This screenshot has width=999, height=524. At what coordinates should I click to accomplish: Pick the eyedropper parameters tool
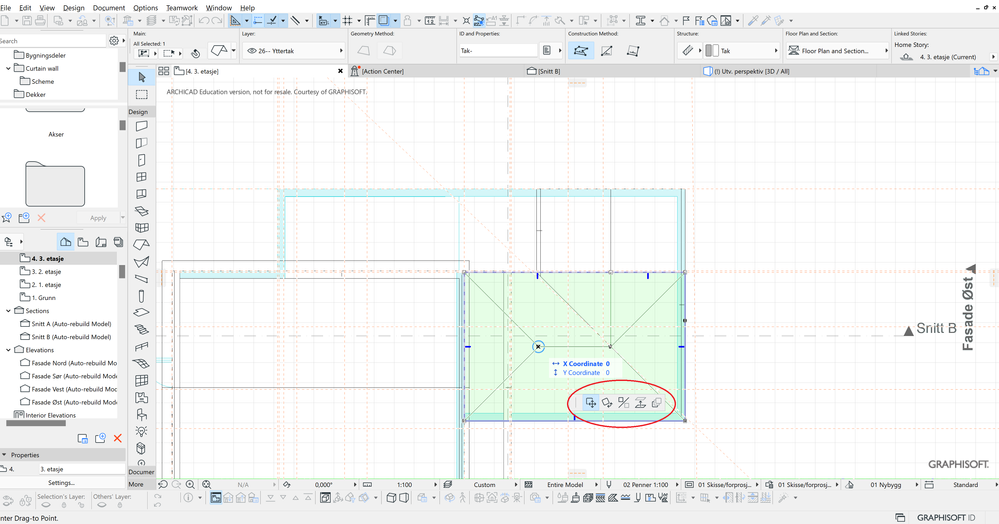pos(753,20)
